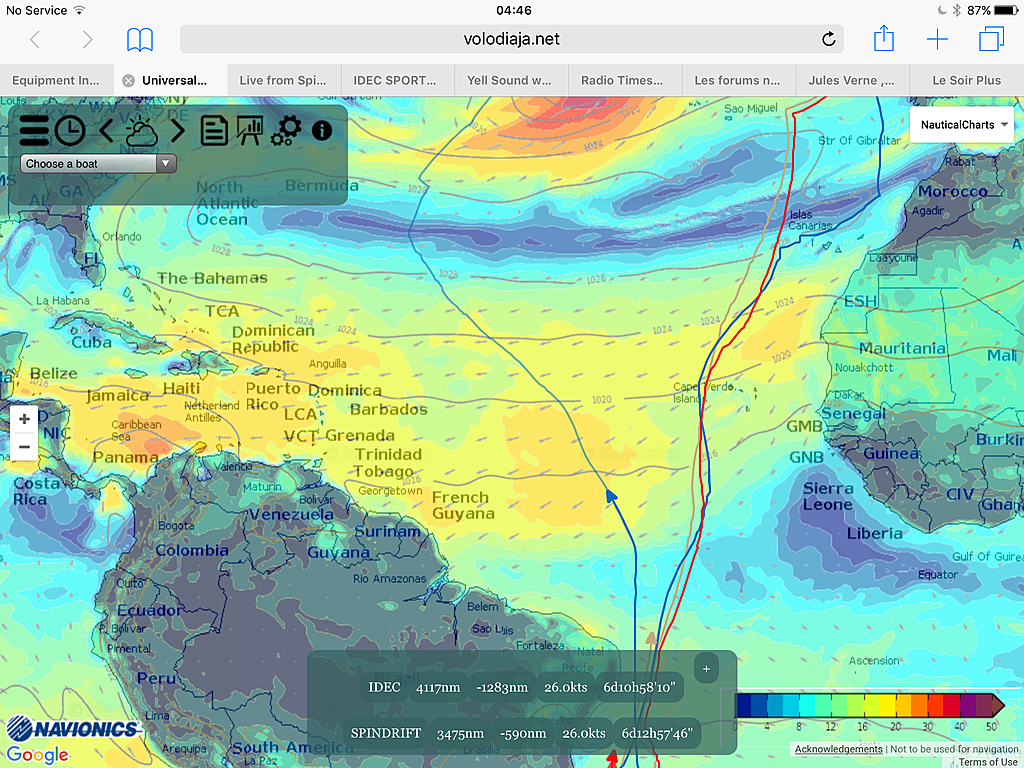1024x768 pixels.
Task: Open the chart presentation statistics icon
Action: 249,131
